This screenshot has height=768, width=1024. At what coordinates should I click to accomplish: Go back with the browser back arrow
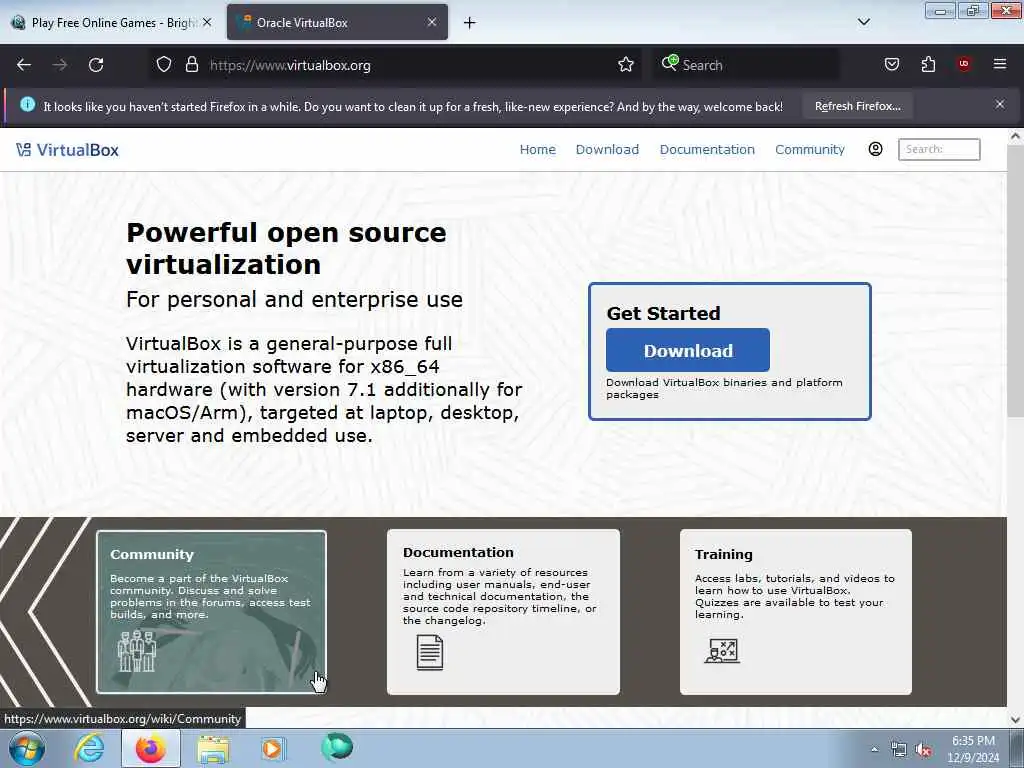point(24,65)
